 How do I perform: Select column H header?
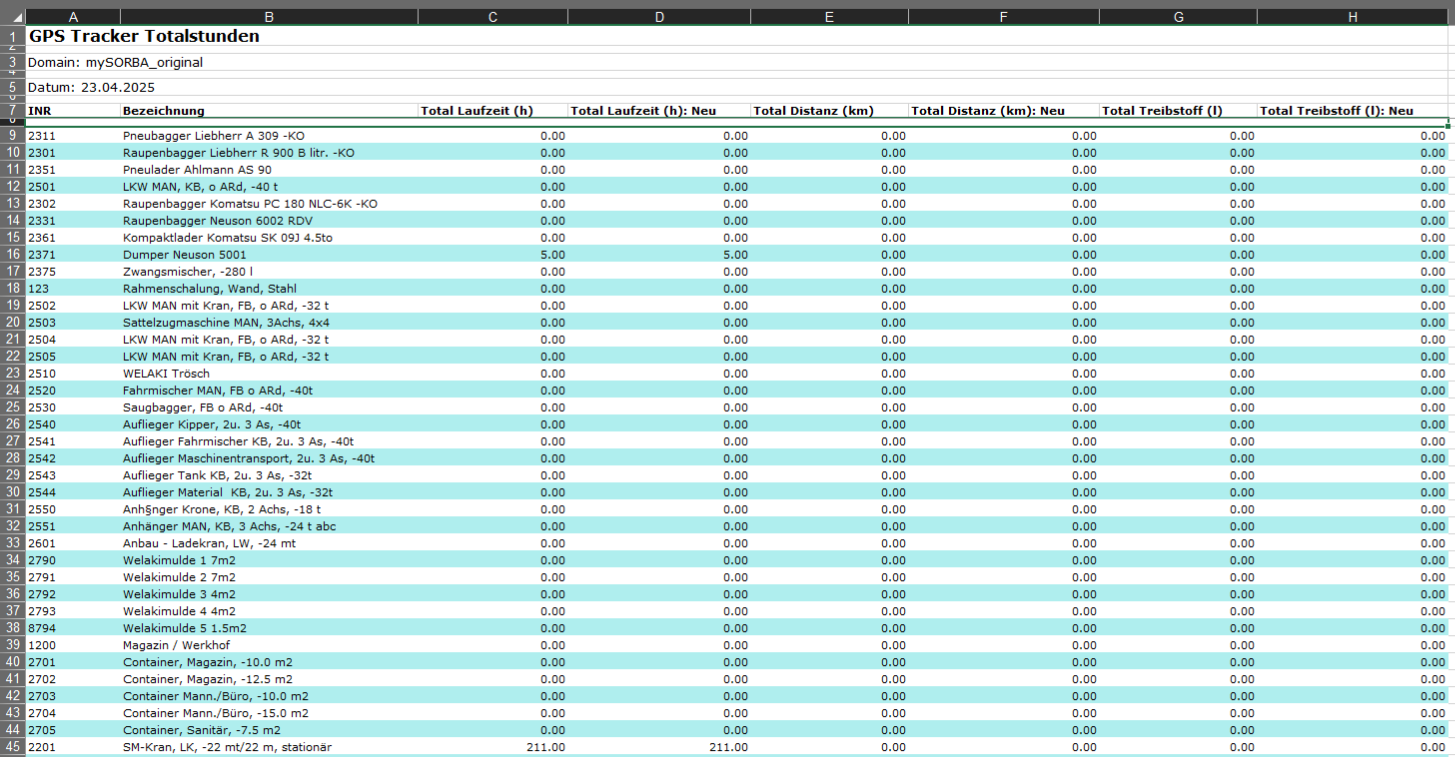pyautogui.click(x=1352, y=17)
